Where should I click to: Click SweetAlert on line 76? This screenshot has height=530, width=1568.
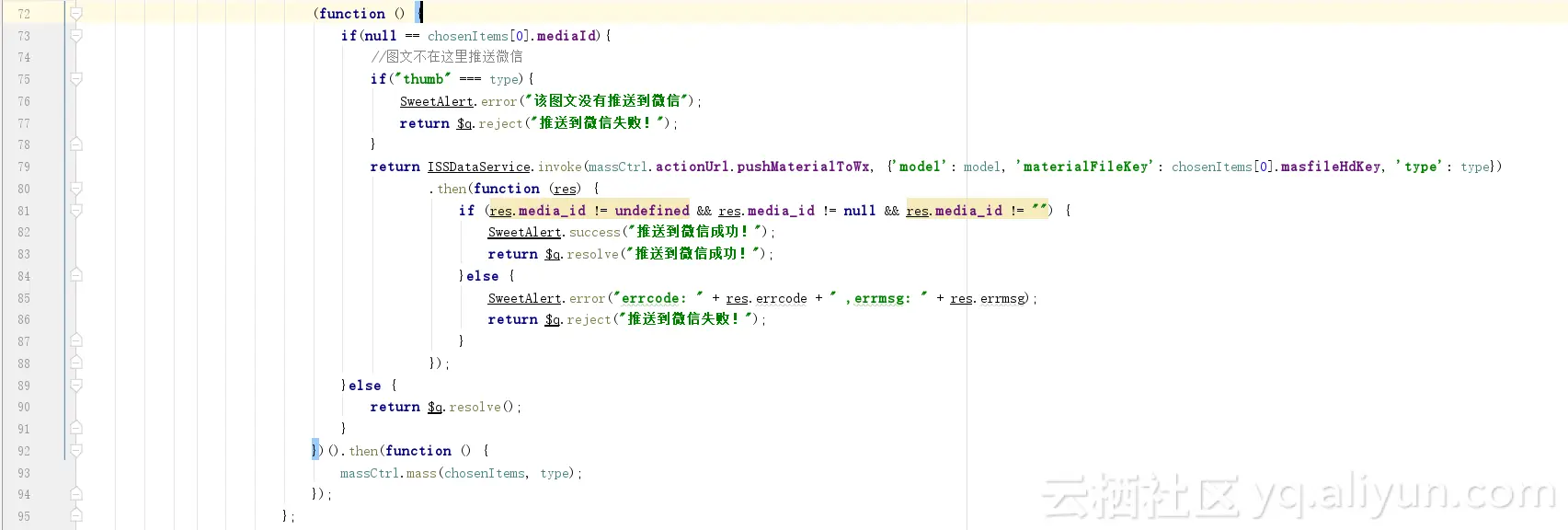436,101
